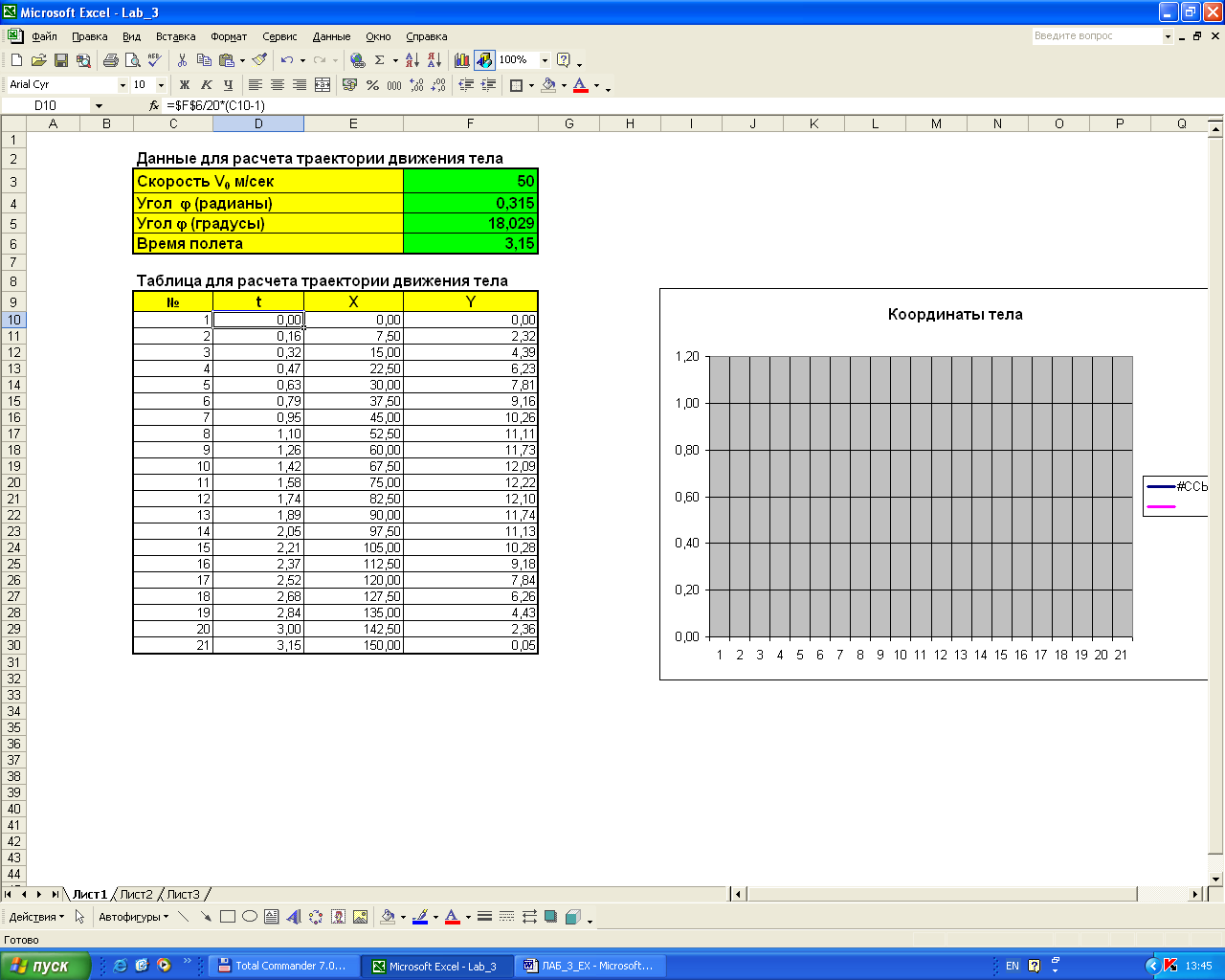1225x980 pixels.
Task: Merge and center the selected cells
Action: pyautogui.click(x=323, y=85)
